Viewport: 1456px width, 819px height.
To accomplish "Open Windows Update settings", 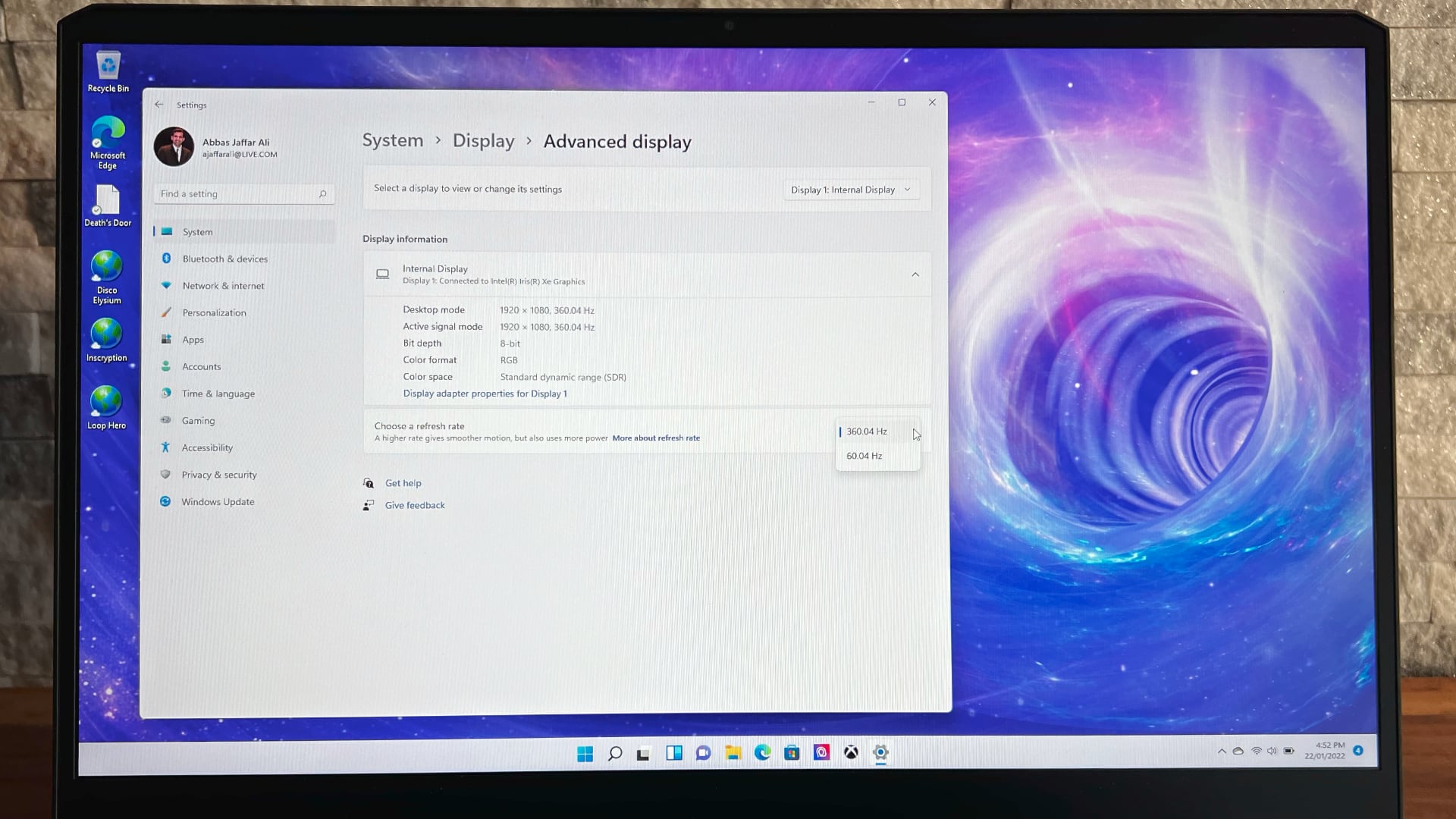I will point(217,501).
